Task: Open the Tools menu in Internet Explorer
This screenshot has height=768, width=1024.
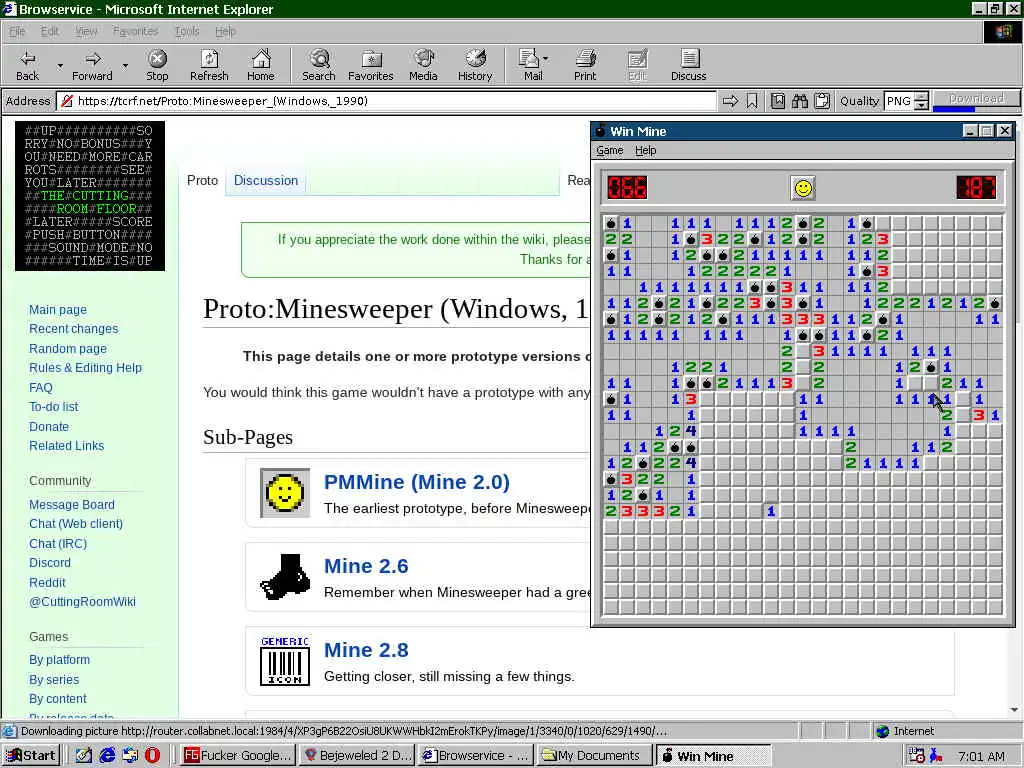Action: [187, 31]
